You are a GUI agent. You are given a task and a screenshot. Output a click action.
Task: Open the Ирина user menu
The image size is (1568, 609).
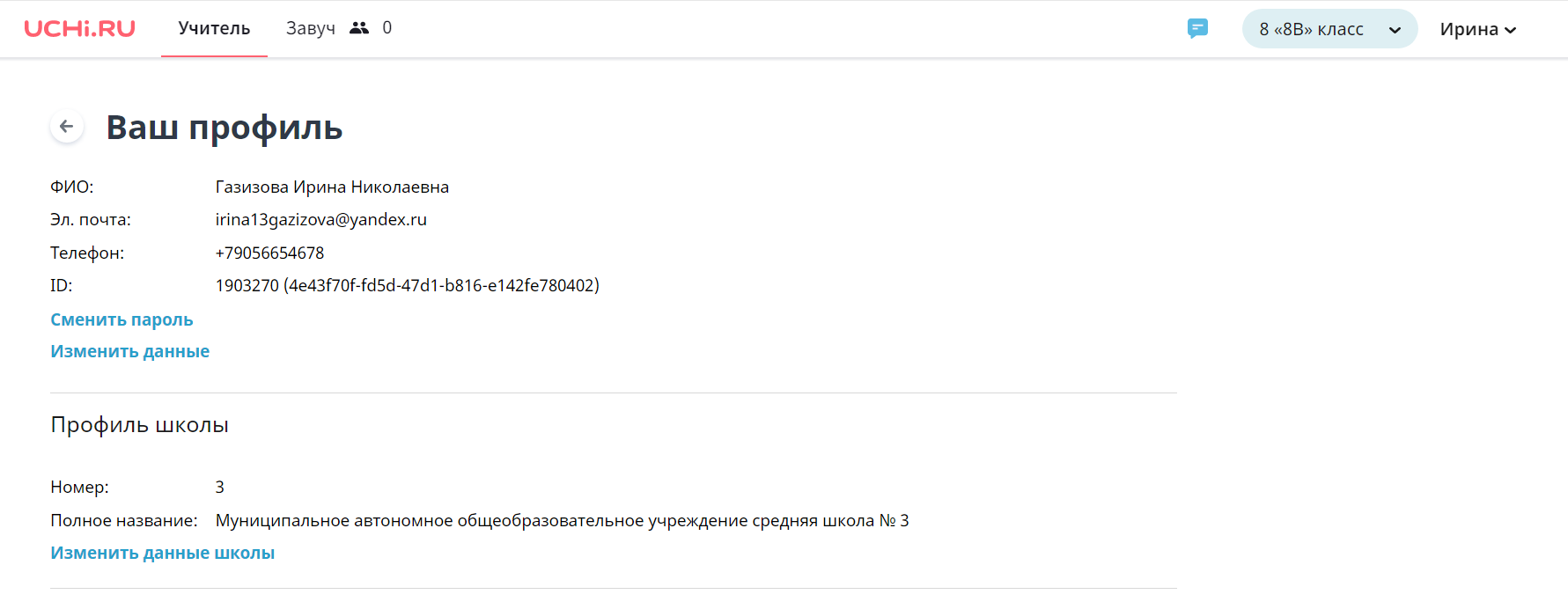point(1478,29)
